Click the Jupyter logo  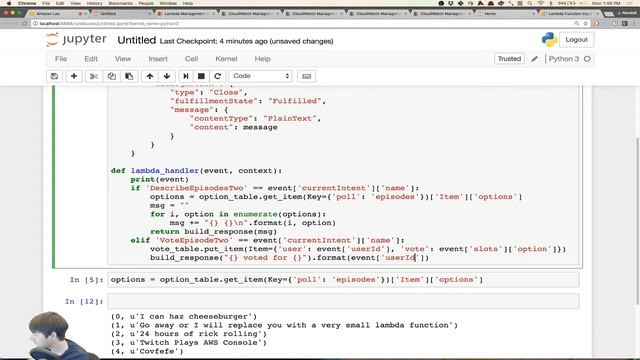point(76,40)
